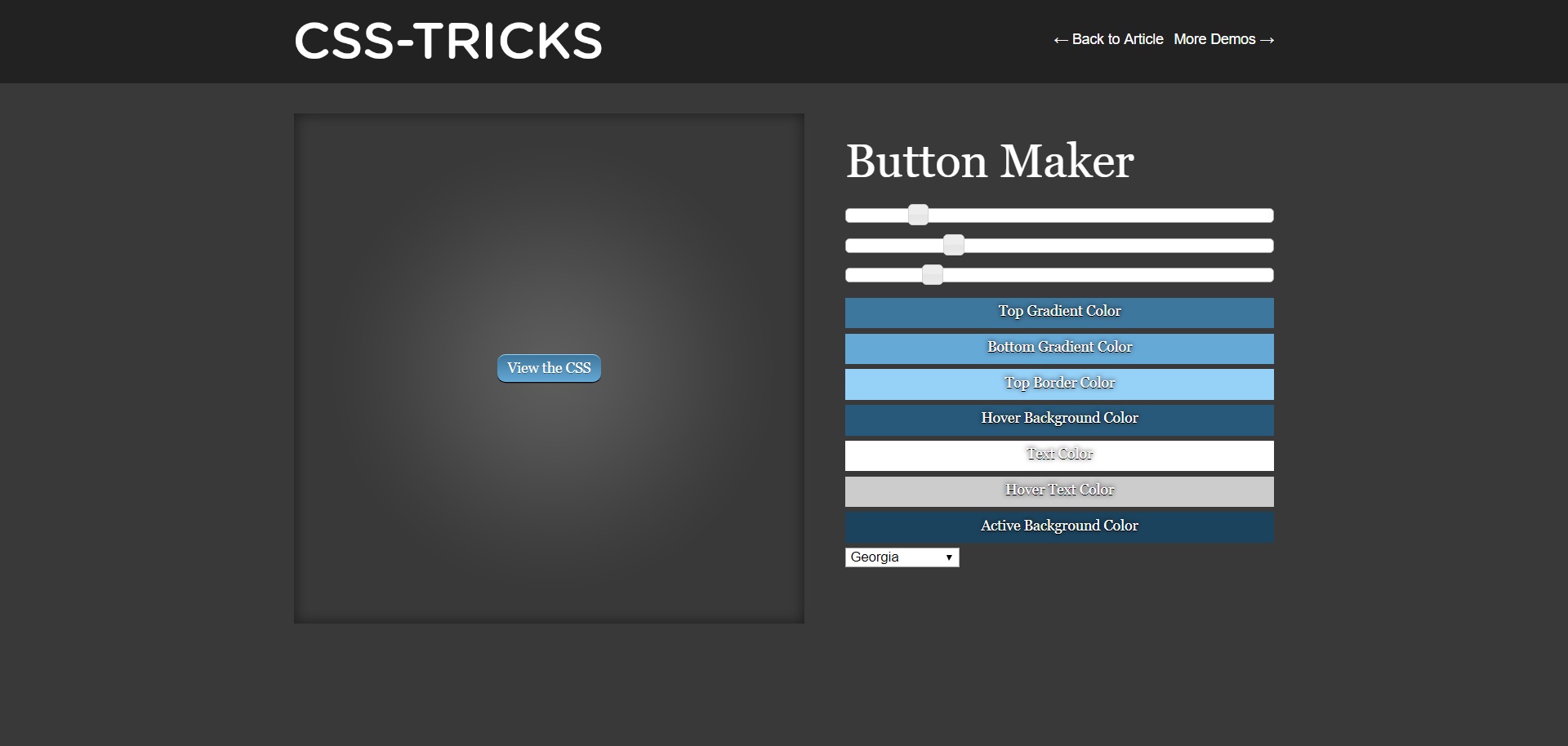
Task: Go back to the article
Action: tap(1108, 39)
